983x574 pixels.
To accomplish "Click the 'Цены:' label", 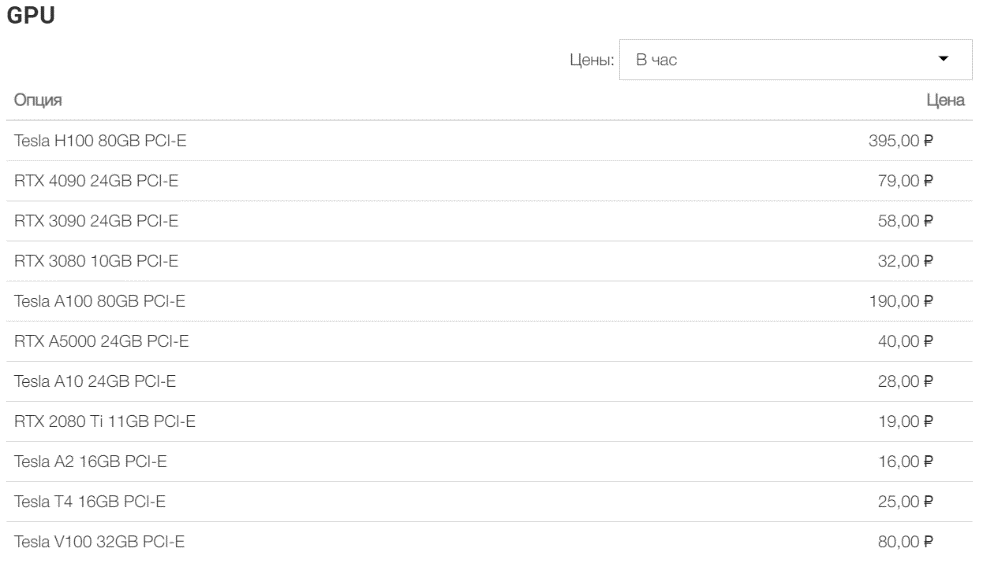I will click(x=590, y=61).
